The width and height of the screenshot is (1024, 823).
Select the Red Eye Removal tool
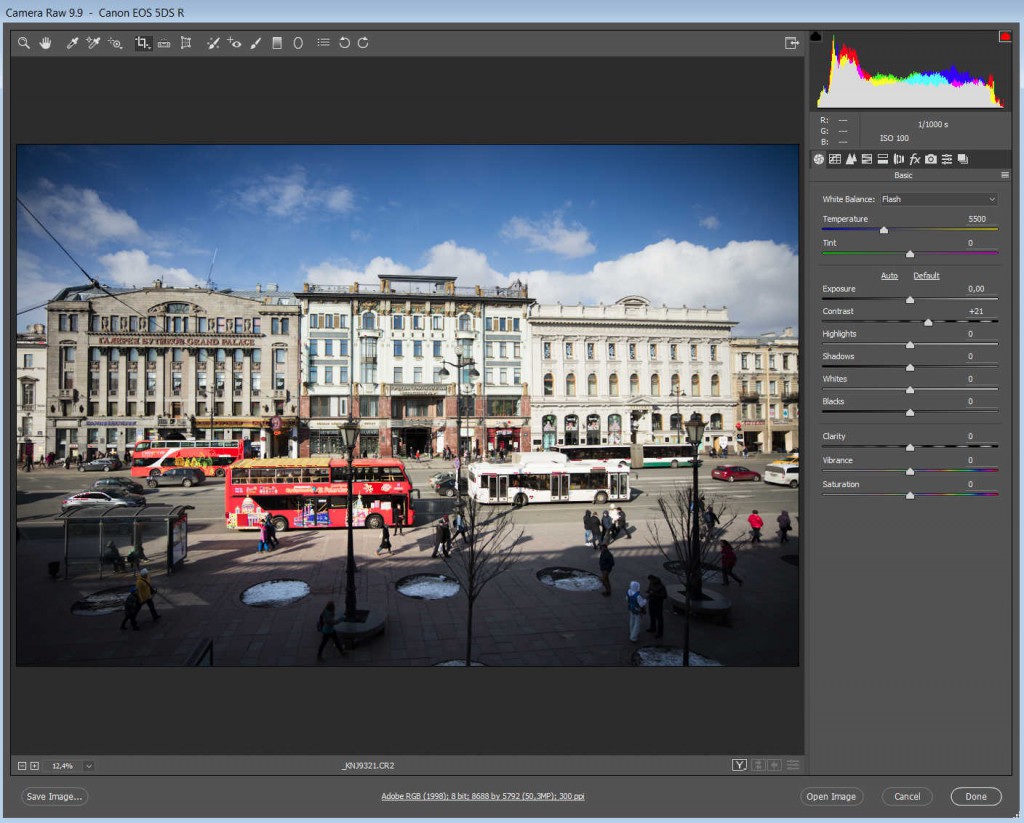(x=234, y=43)
